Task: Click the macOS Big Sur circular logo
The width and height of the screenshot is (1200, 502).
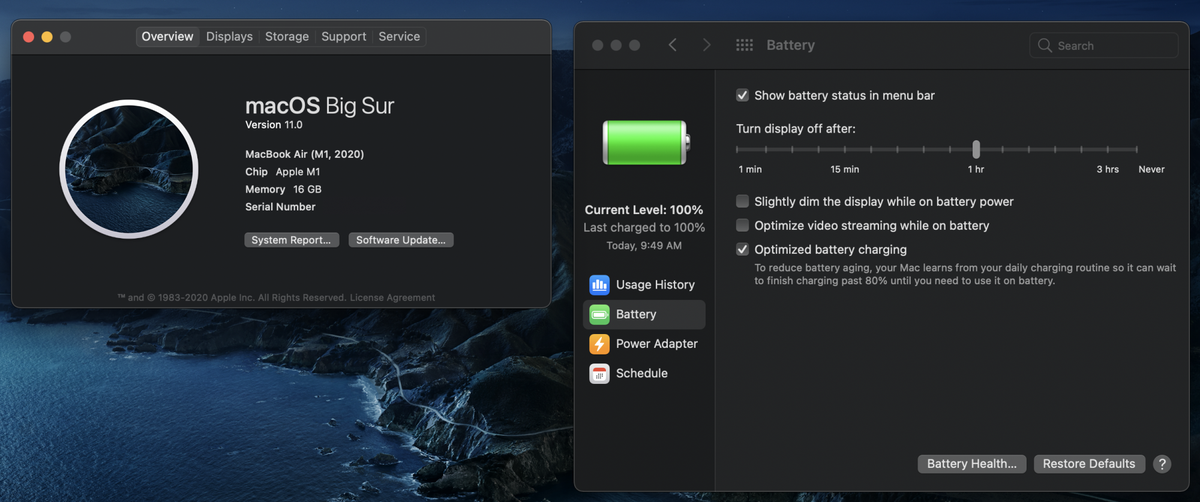Action: coord(128,169)
